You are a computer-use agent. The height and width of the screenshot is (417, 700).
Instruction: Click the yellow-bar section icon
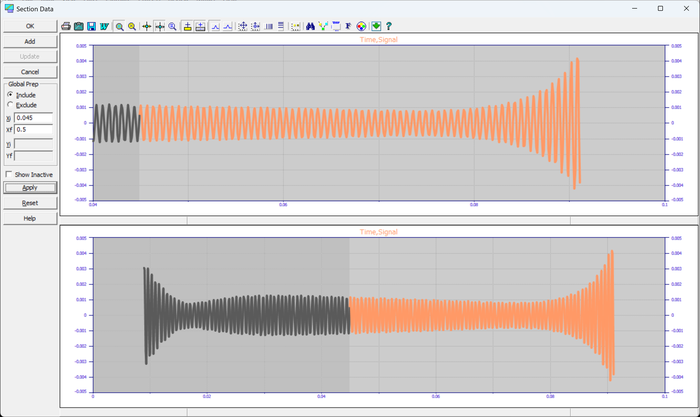click(188, 26)
